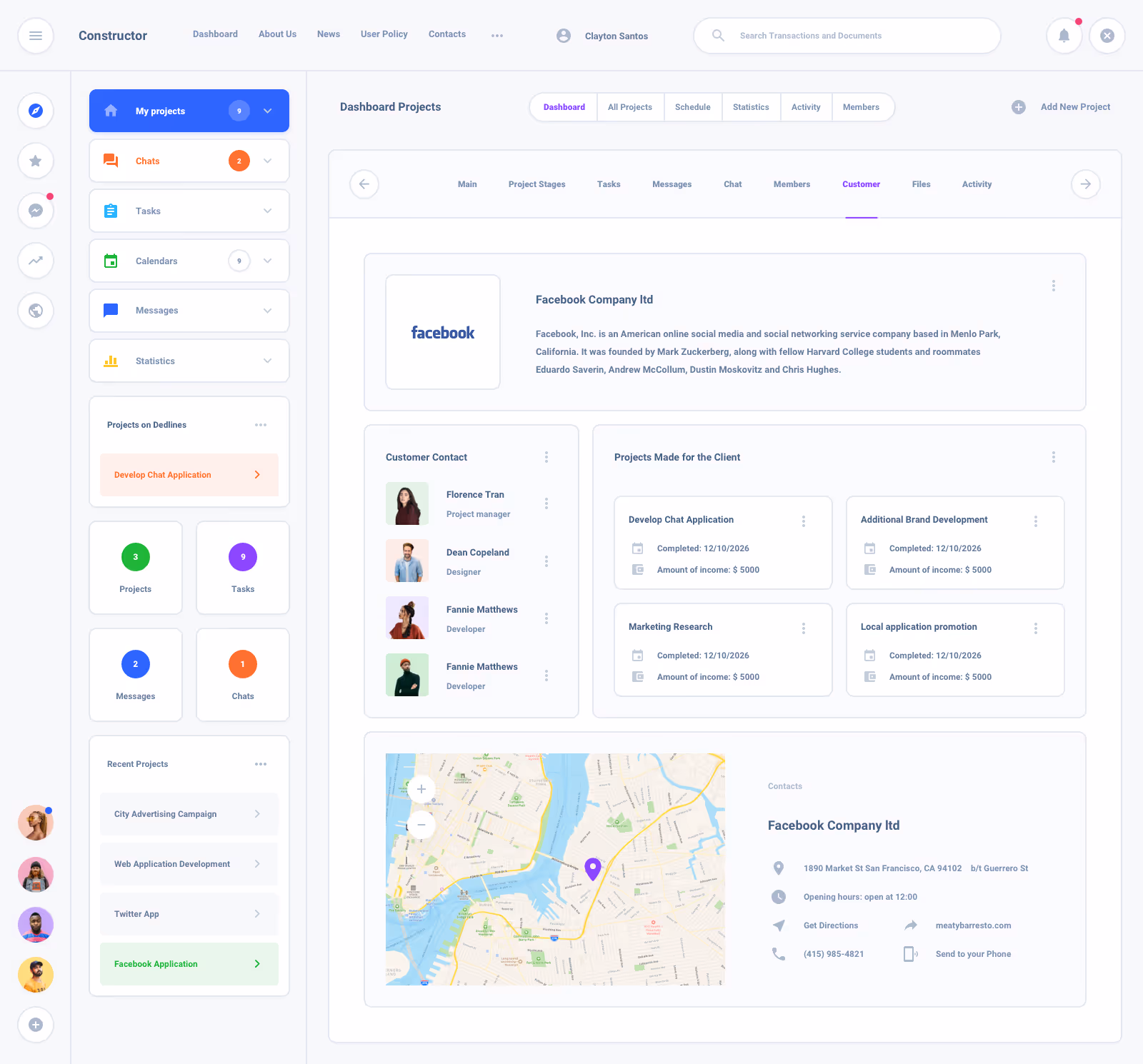This screenshot has height=1064, width=1143.
Task: Click the plus button under sidebar avatars
Action: click(x=36, y=1025)
